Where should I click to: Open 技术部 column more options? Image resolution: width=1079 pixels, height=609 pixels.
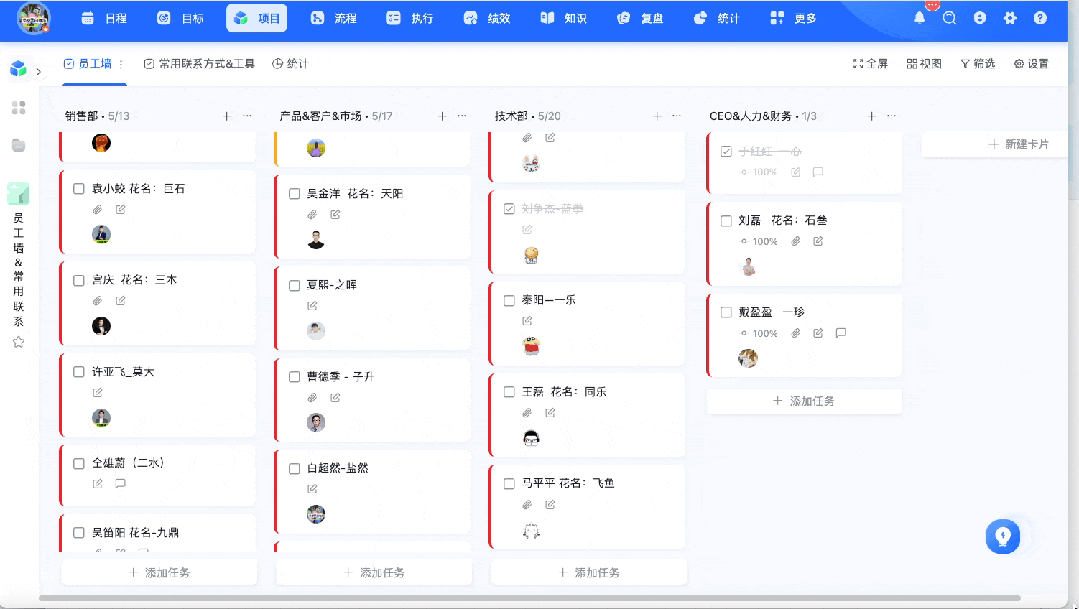click(x=676, y=116)
